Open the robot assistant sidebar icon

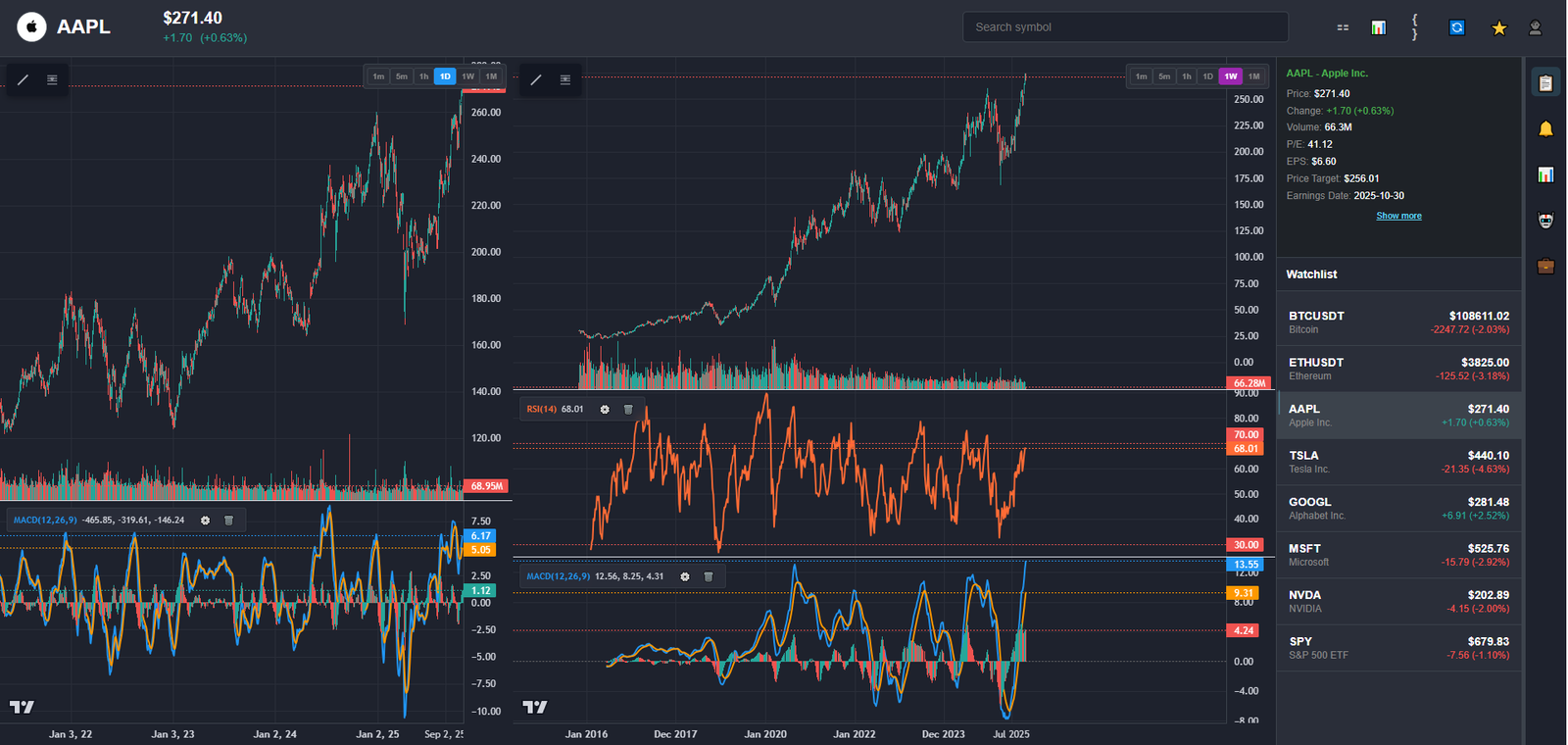[1545, 221]
